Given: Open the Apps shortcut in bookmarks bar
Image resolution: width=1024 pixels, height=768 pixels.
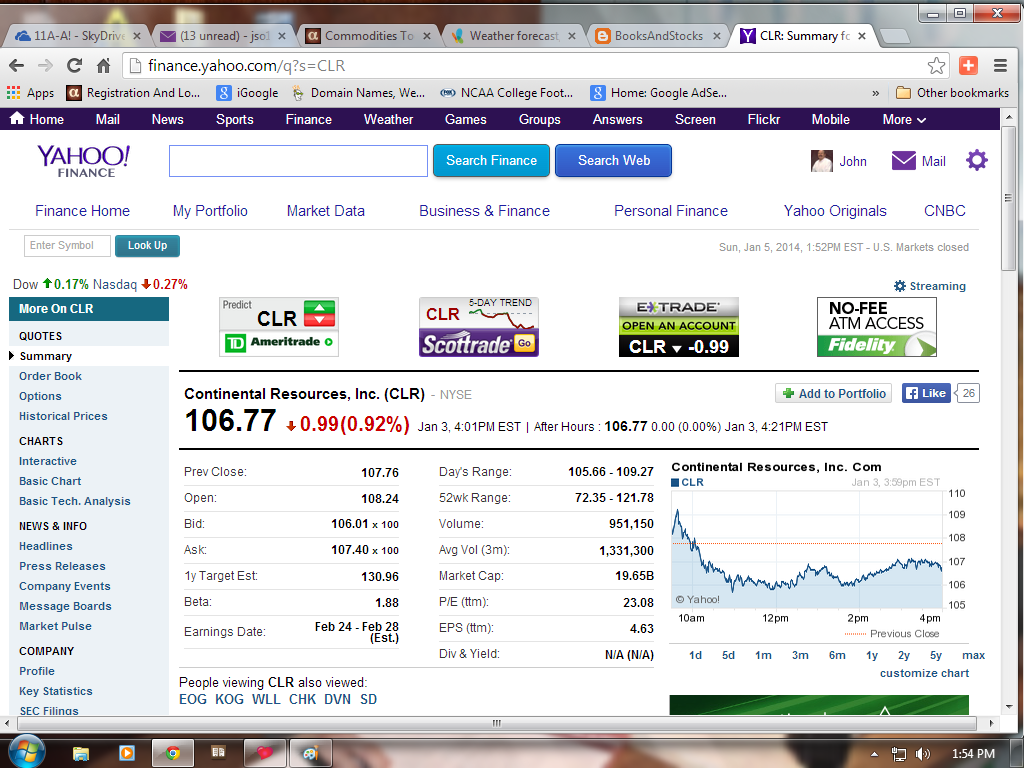Looking at the screenshot, I should [x=31, y=93].
